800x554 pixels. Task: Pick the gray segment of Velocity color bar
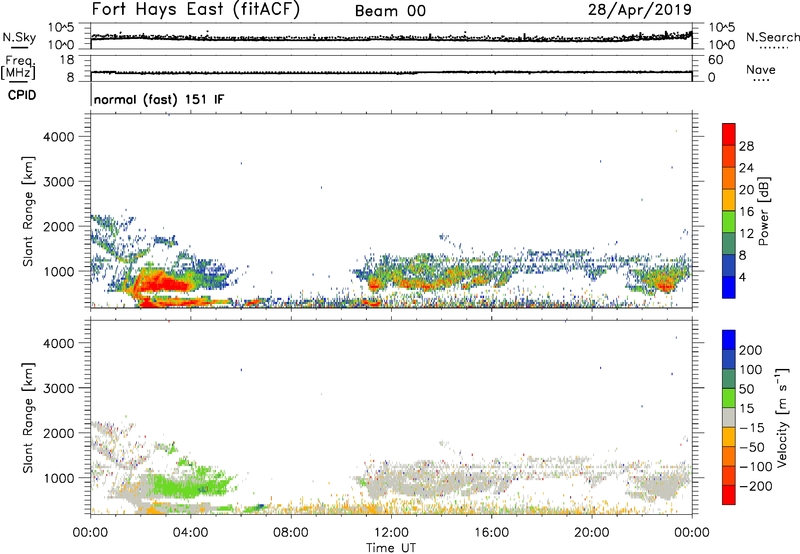click(729, 417)
